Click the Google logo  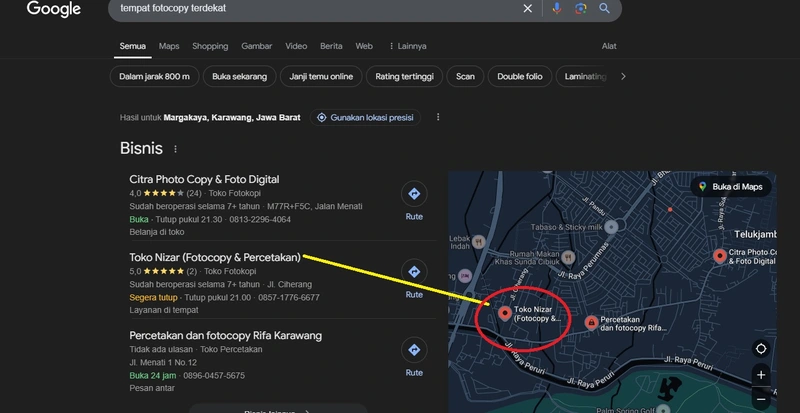(54, 9)
